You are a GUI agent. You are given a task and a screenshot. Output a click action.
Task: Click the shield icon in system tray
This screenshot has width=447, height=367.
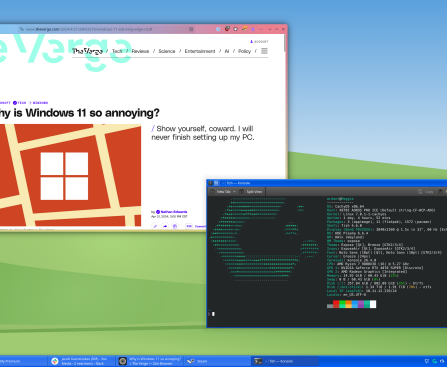click(426, 361)
